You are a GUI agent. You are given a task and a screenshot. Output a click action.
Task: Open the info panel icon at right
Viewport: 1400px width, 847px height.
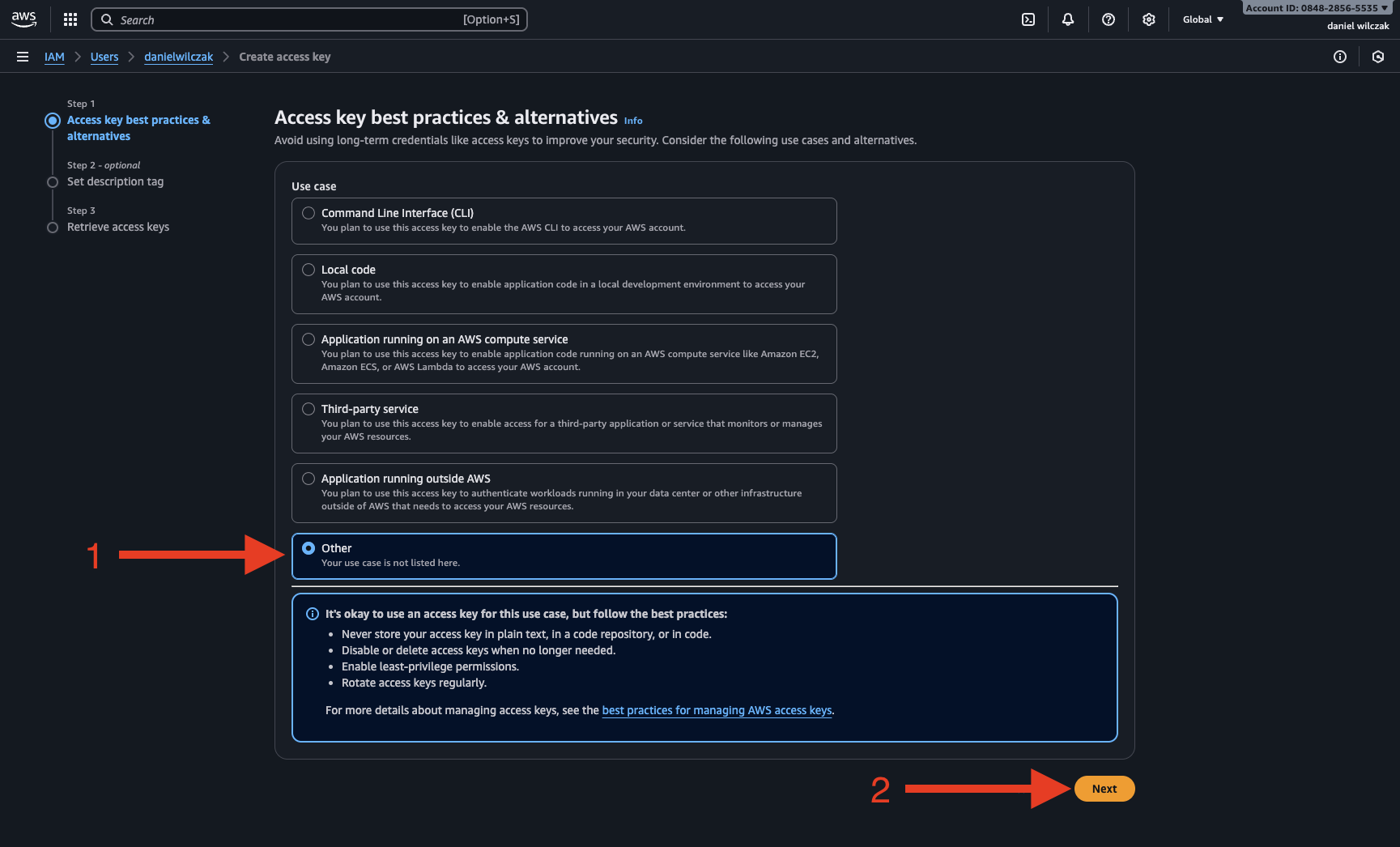pyautogui.click(x=1340, y=57)
